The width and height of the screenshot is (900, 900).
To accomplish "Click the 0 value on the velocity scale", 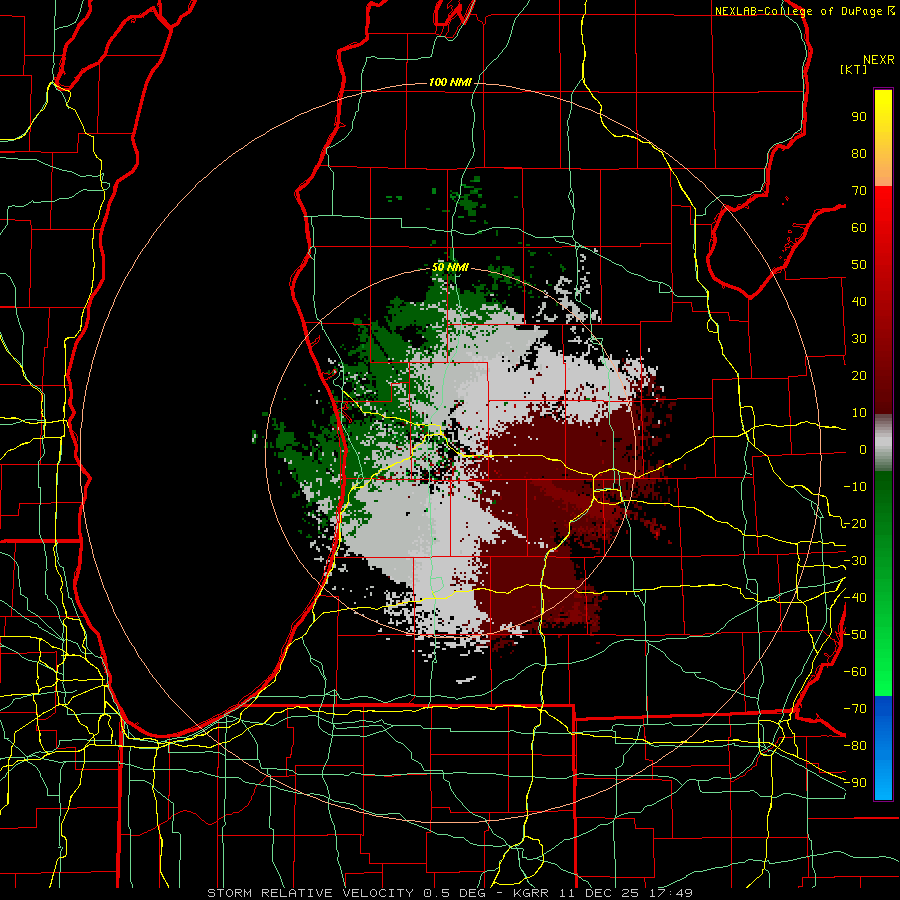I will (x=863, y=449).
